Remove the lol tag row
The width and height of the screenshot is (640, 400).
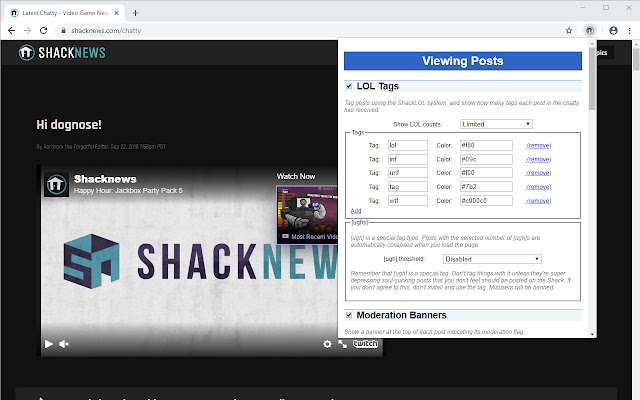(x=538, y=146)
